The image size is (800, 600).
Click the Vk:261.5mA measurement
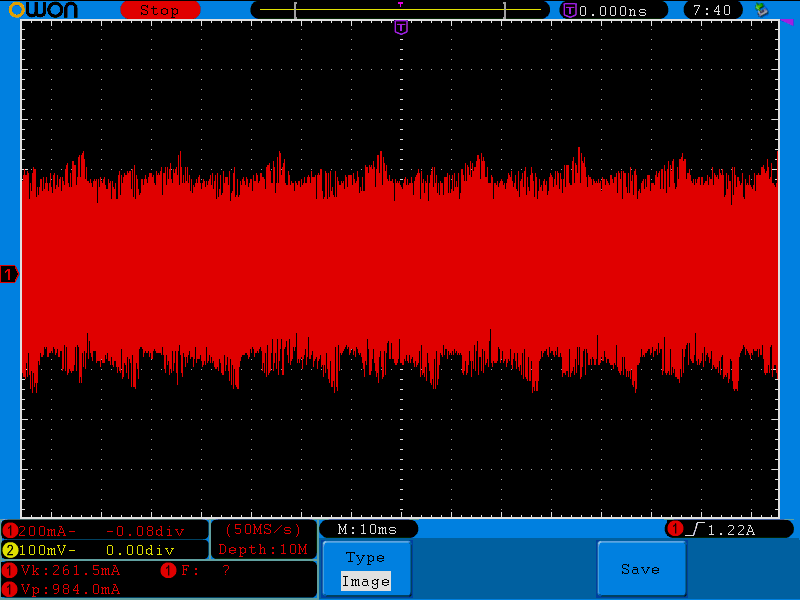(x=70, y=570)
